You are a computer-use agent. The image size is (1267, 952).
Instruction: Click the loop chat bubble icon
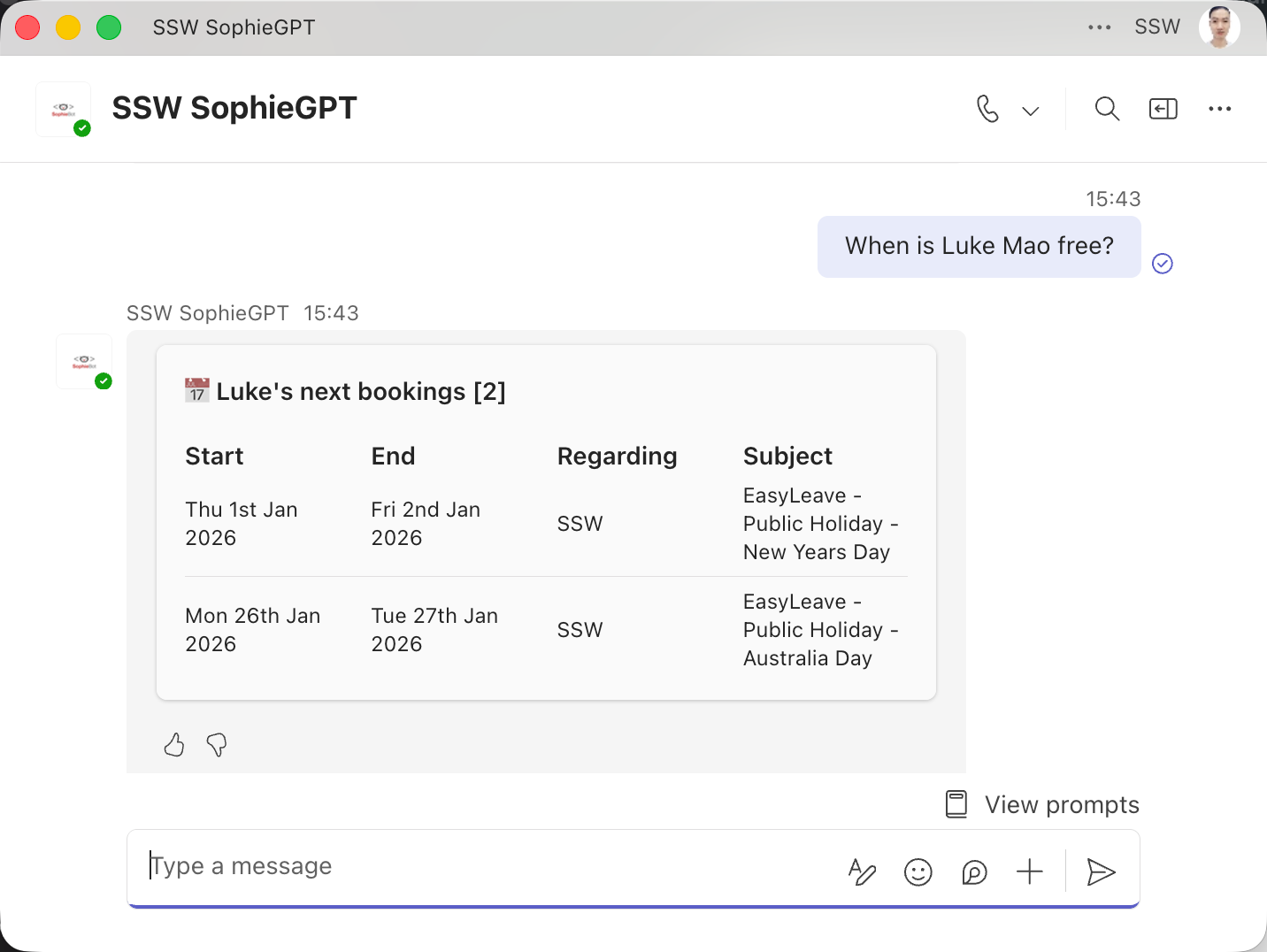click(x=974, y=872)
